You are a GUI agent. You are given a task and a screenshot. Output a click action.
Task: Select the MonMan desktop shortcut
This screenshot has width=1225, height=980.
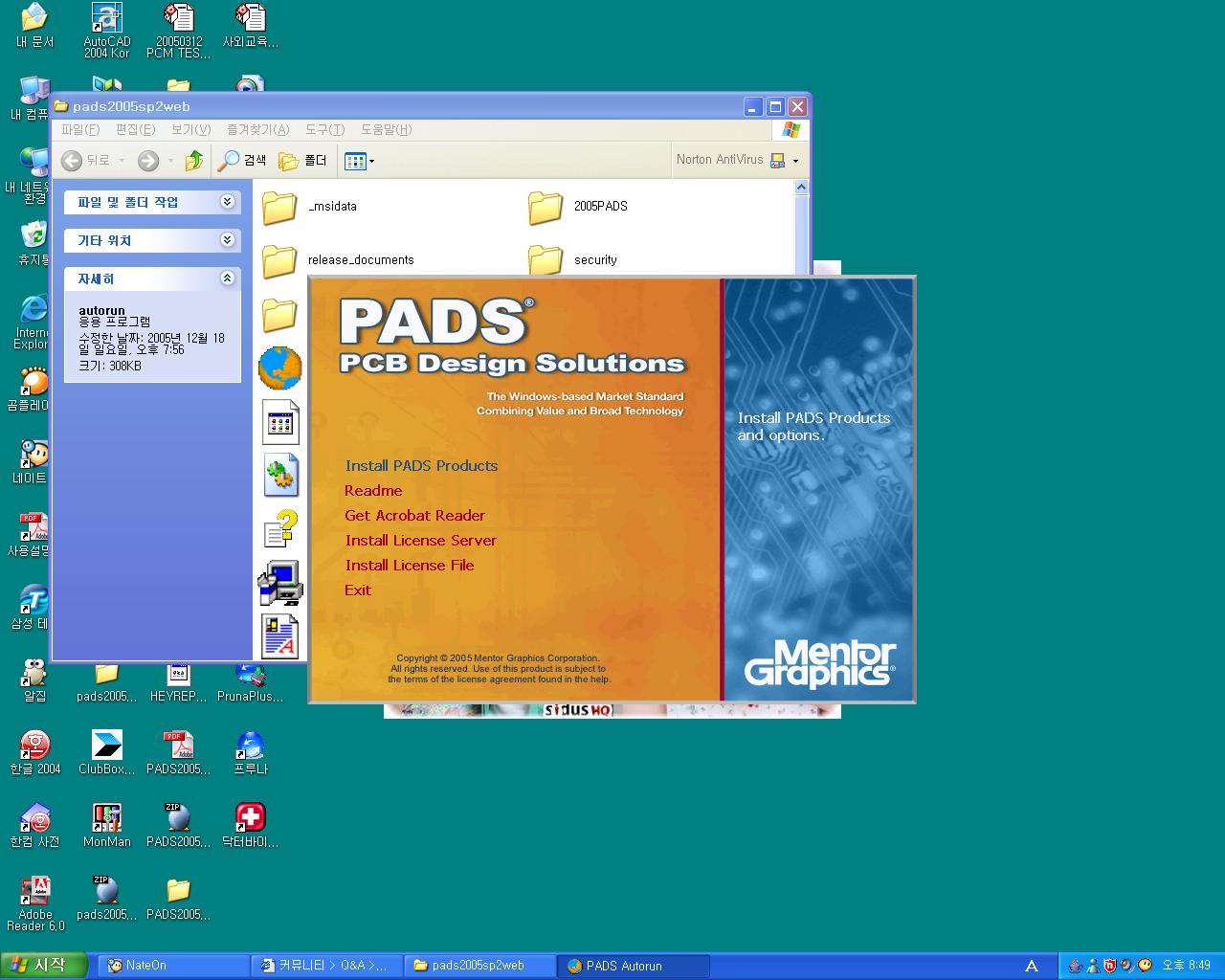click(x=106, y=825)
